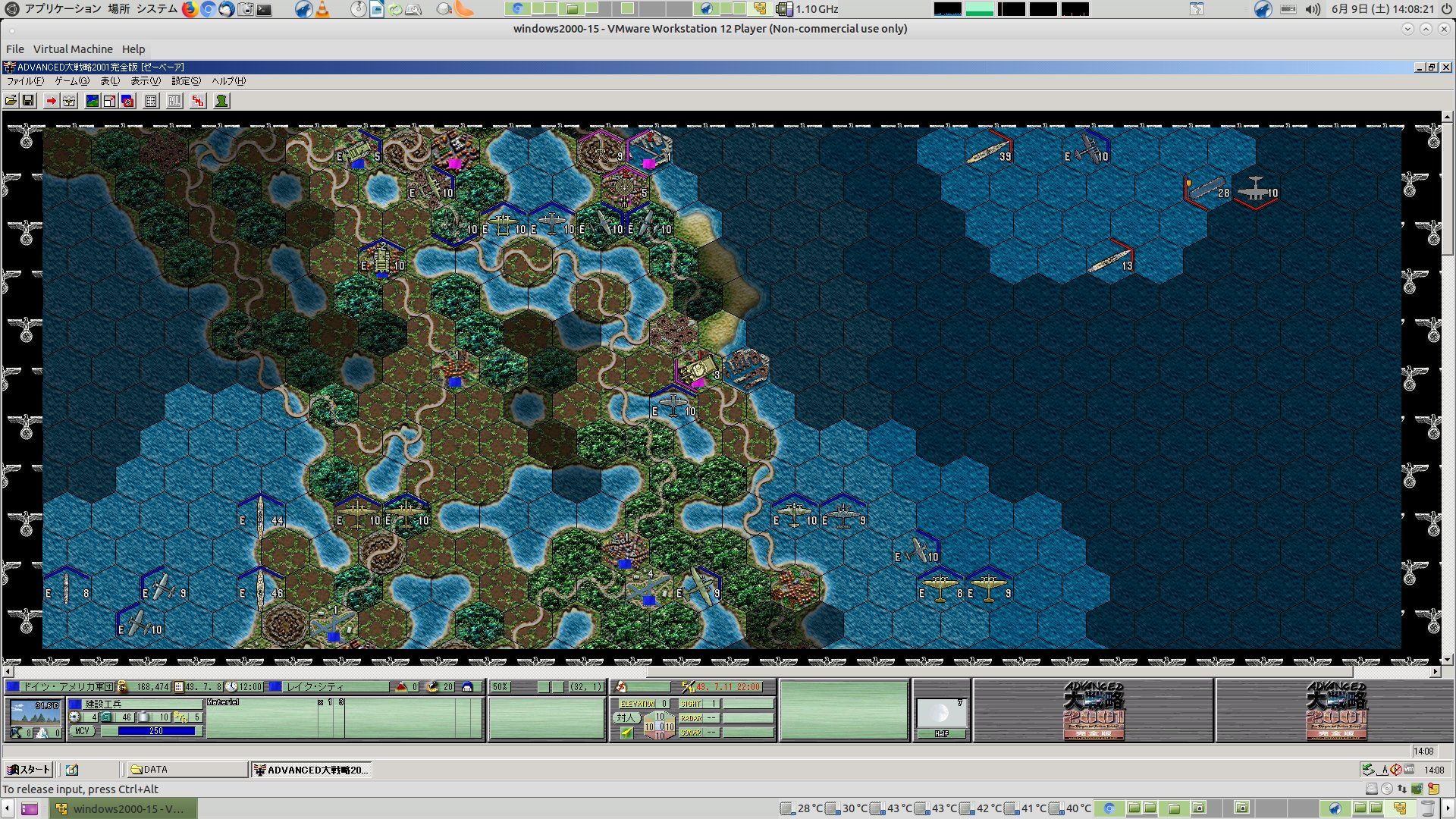Click the green terrain map icon
Viewport: 1456px width, 819px height.
pos(93,101)
